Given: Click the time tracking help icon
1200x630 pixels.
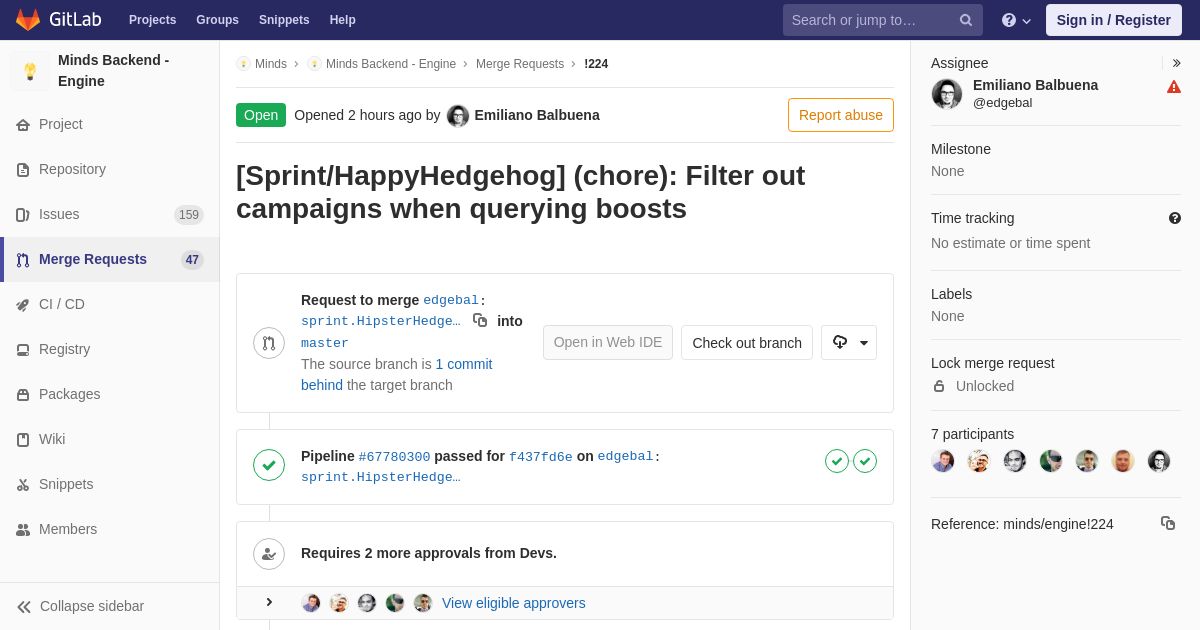Looking at the screenshot, I should [x=1175, y=218].
